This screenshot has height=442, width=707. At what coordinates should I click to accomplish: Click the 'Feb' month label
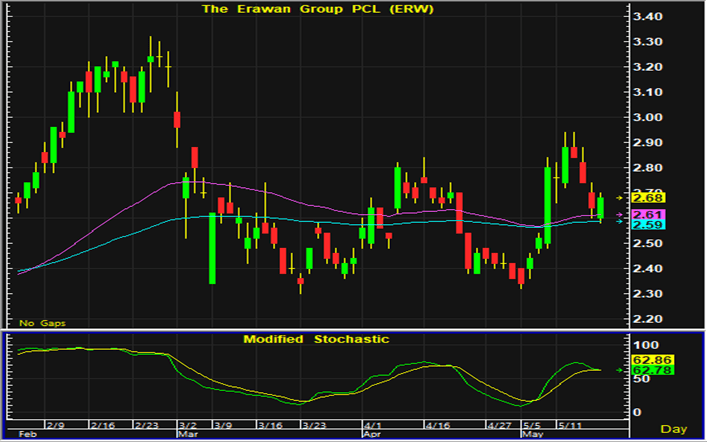(x=26, y=434)
